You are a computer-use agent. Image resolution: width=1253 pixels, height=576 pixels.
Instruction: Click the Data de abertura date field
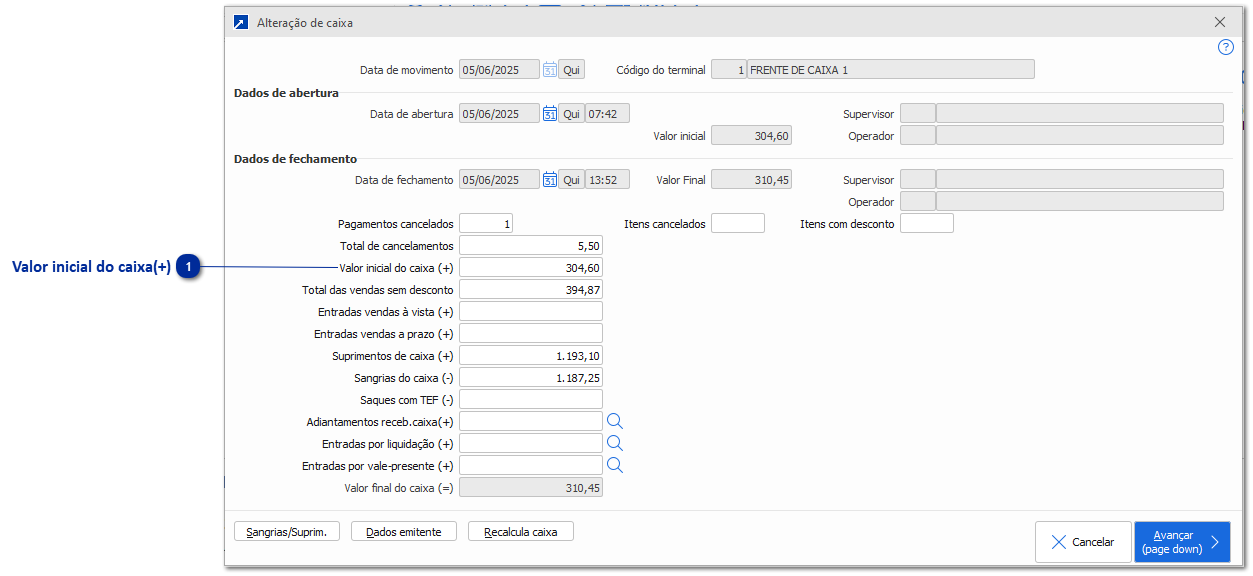click(x=499, y=114)
